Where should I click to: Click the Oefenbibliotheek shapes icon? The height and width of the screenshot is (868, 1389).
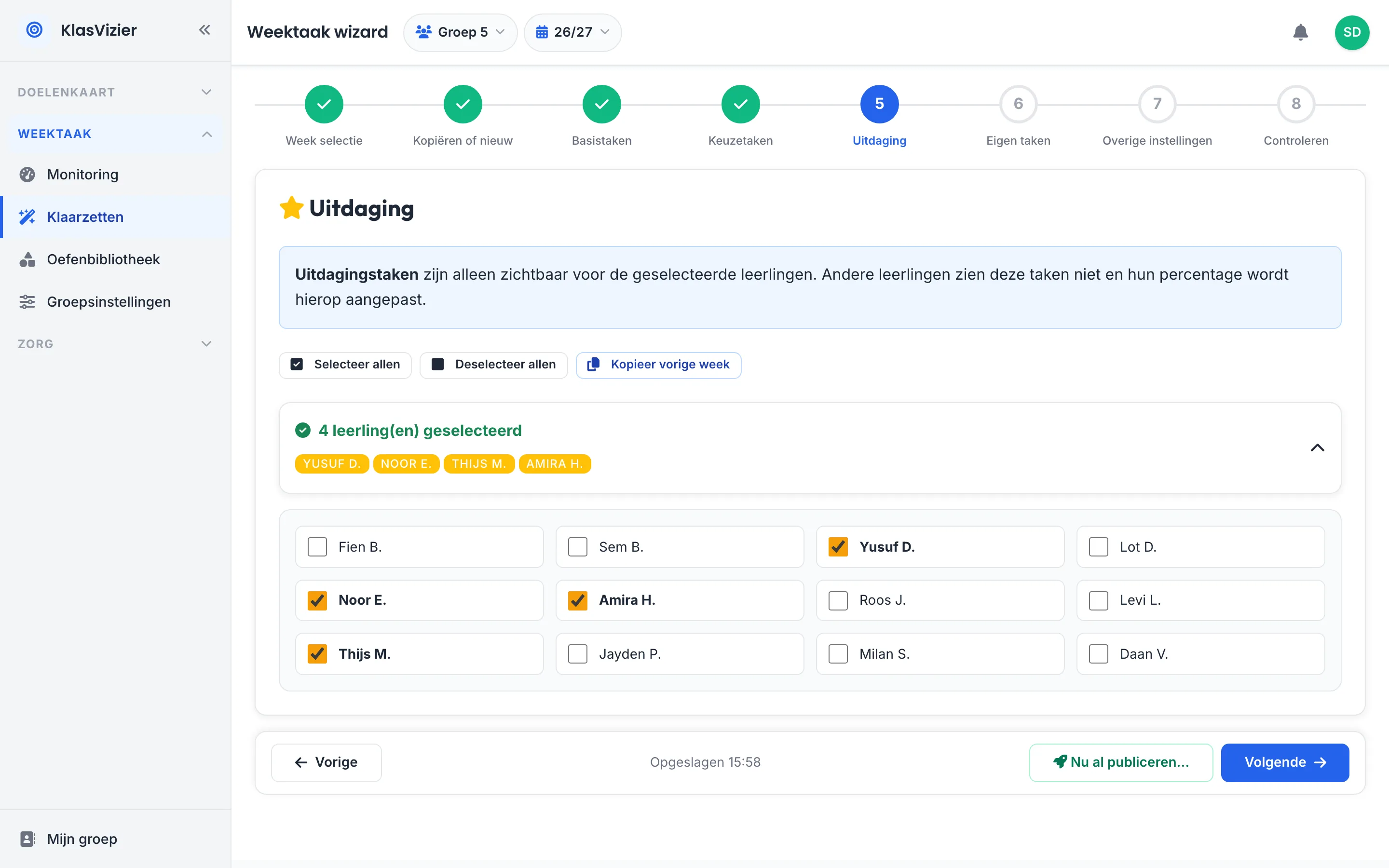click(27, 259)
